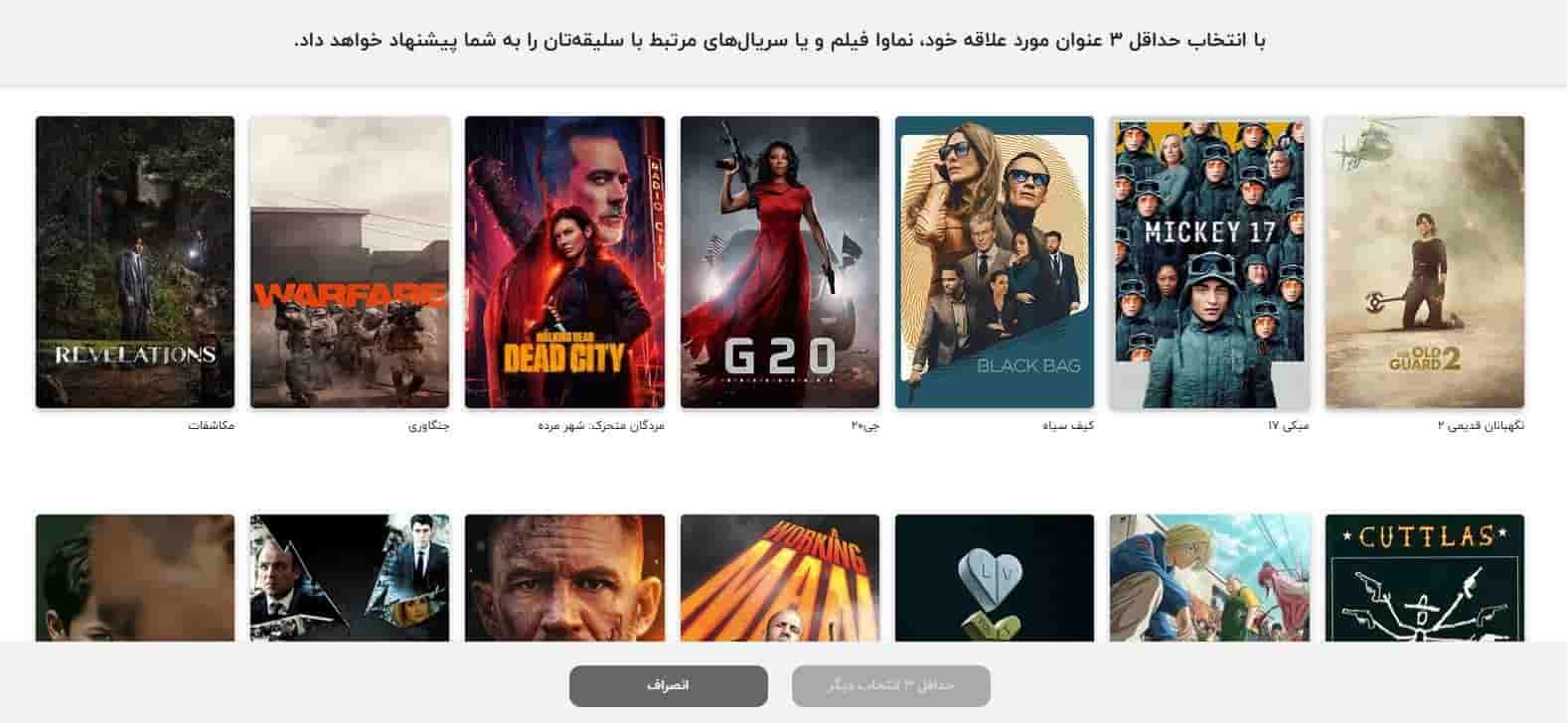1568x723 pixels.
Task: Select the Black Bag movie poster
Action: tap(995, 262)
